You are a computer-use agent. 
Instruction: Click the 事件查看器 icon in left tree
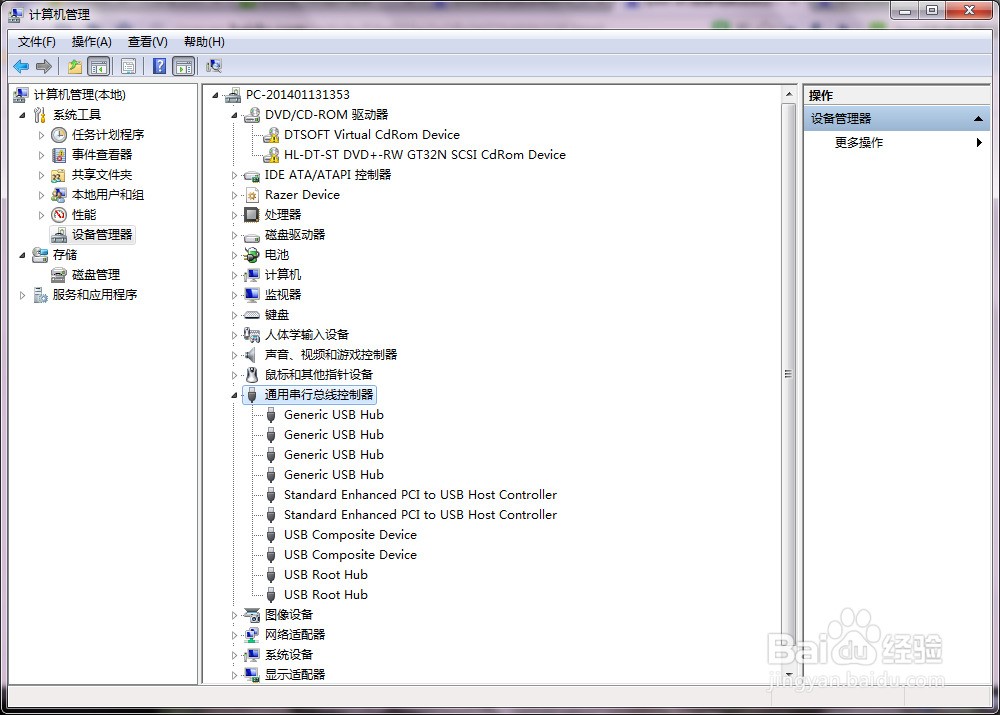pos(60,155)
